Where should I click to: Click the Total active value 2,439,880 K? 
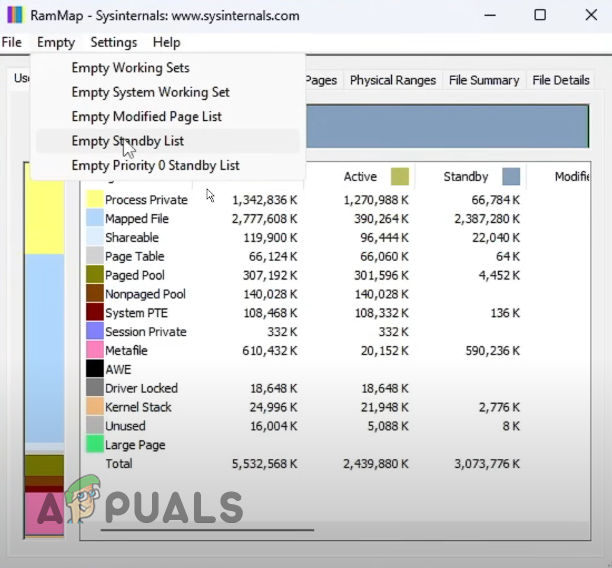(x=375, y=464)
